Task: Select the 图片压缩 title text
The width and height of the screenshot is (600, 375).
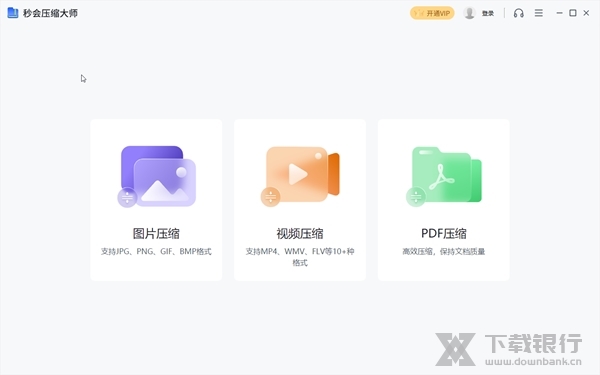Action: [156, 233]
